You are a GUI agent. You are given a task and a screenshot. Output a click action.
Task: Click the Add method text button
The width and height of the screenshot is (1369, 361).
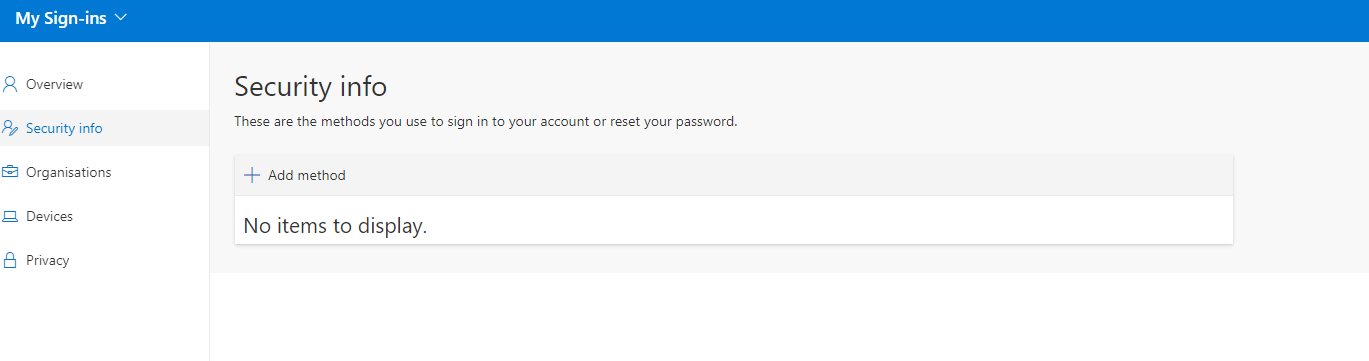coord(307,175)
